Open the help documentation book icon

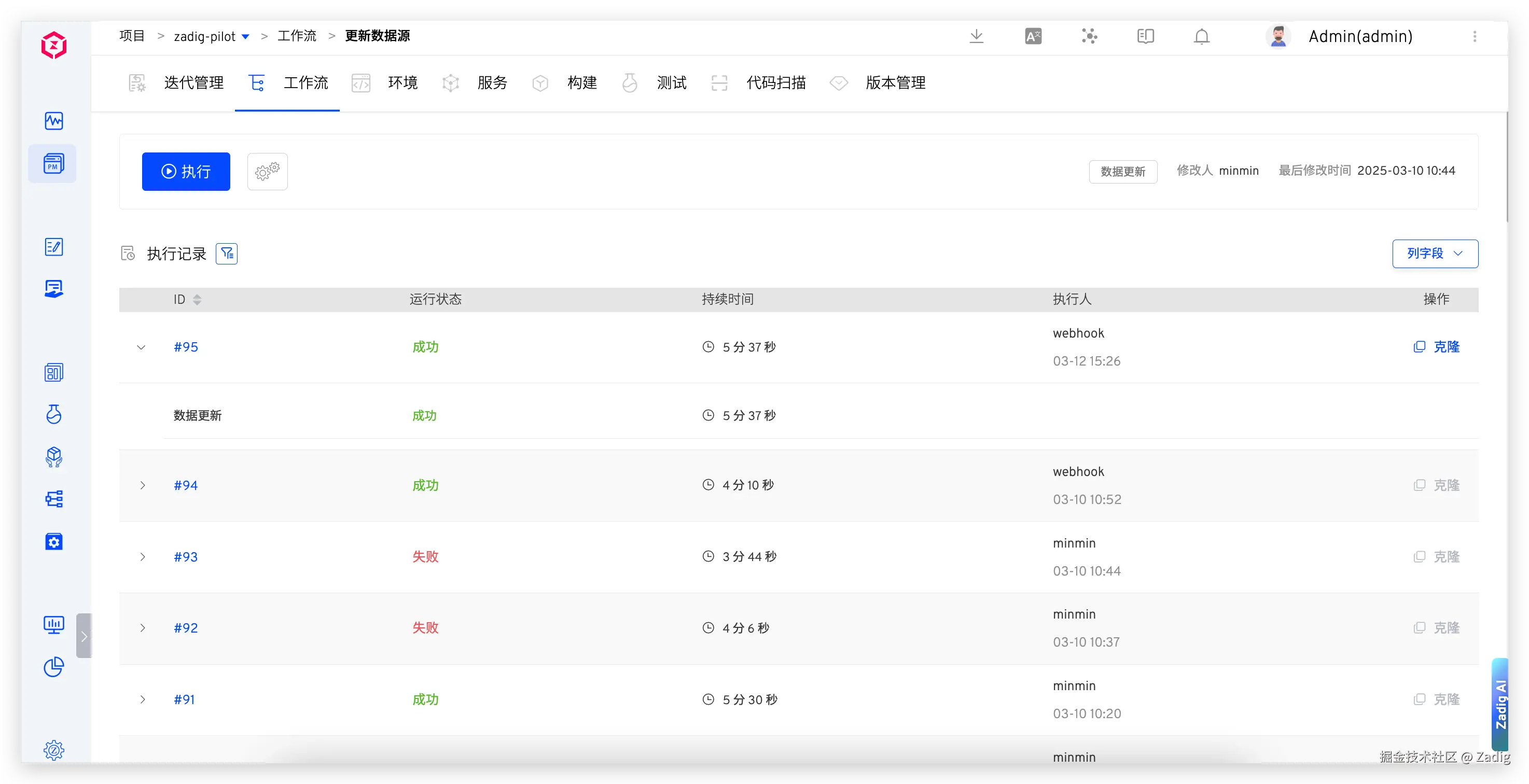(1146, 36)
